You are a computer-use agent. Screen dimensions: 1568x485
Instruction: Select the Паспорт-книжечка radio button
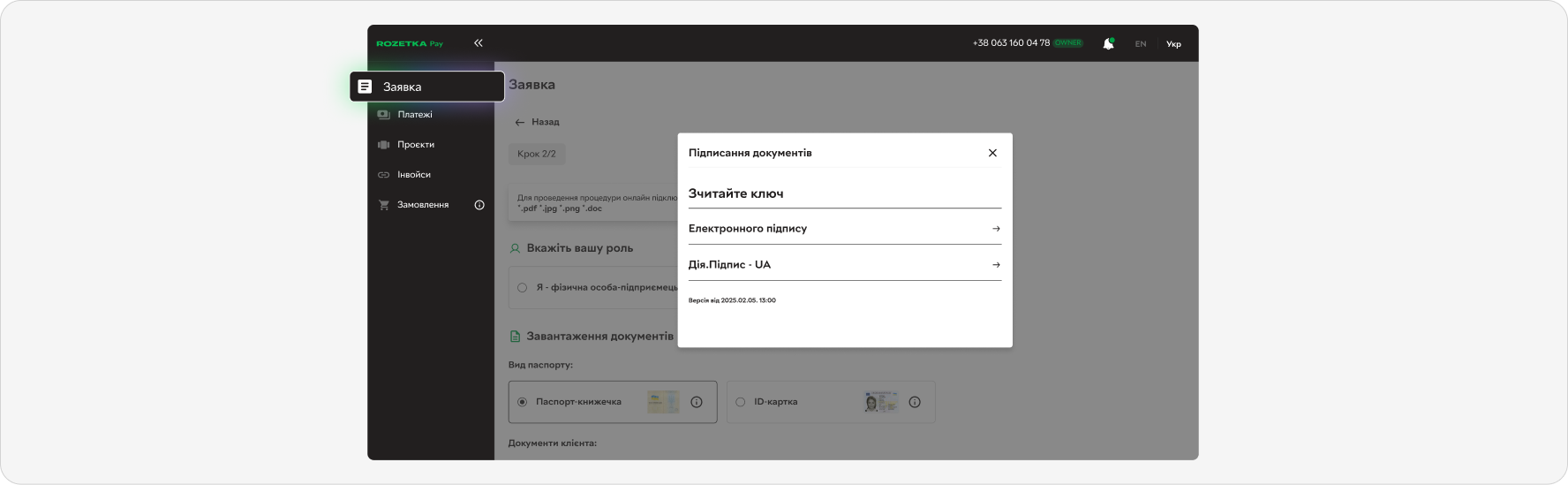(x=522, y=402)
